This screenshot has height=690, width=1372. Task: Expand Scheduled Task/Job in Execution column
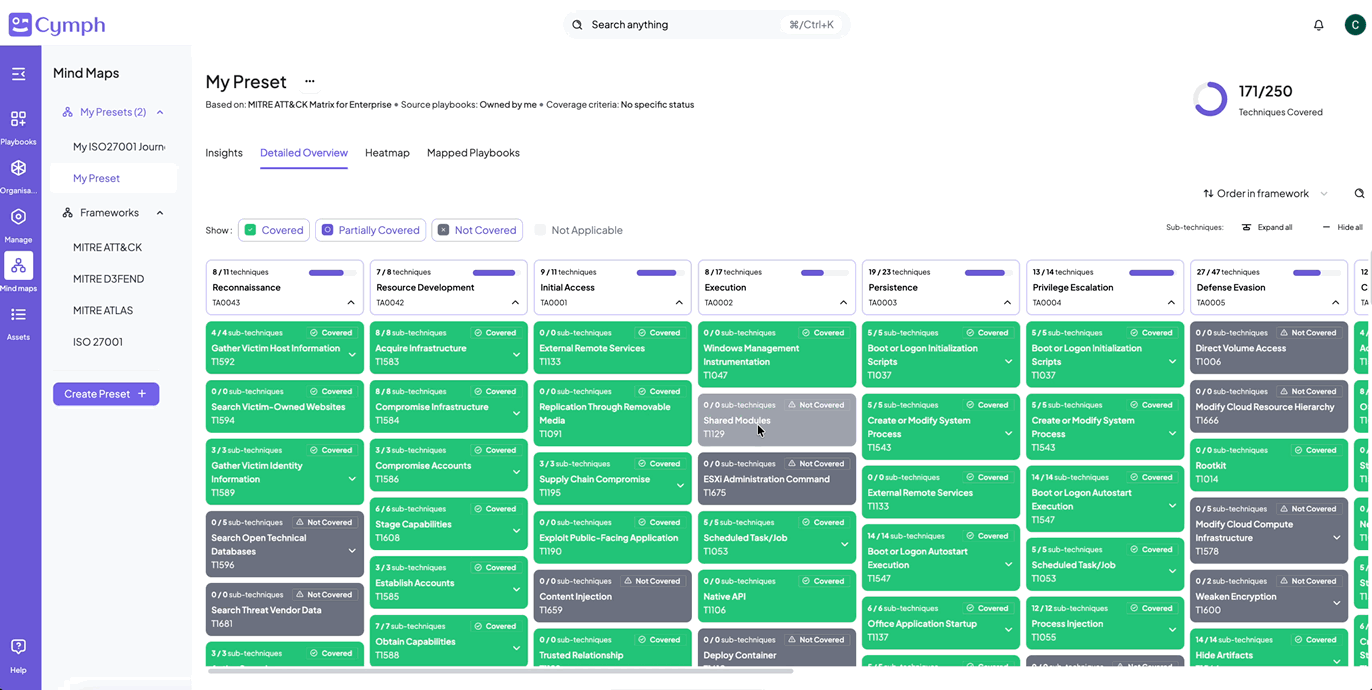click(x=844, y=544)
